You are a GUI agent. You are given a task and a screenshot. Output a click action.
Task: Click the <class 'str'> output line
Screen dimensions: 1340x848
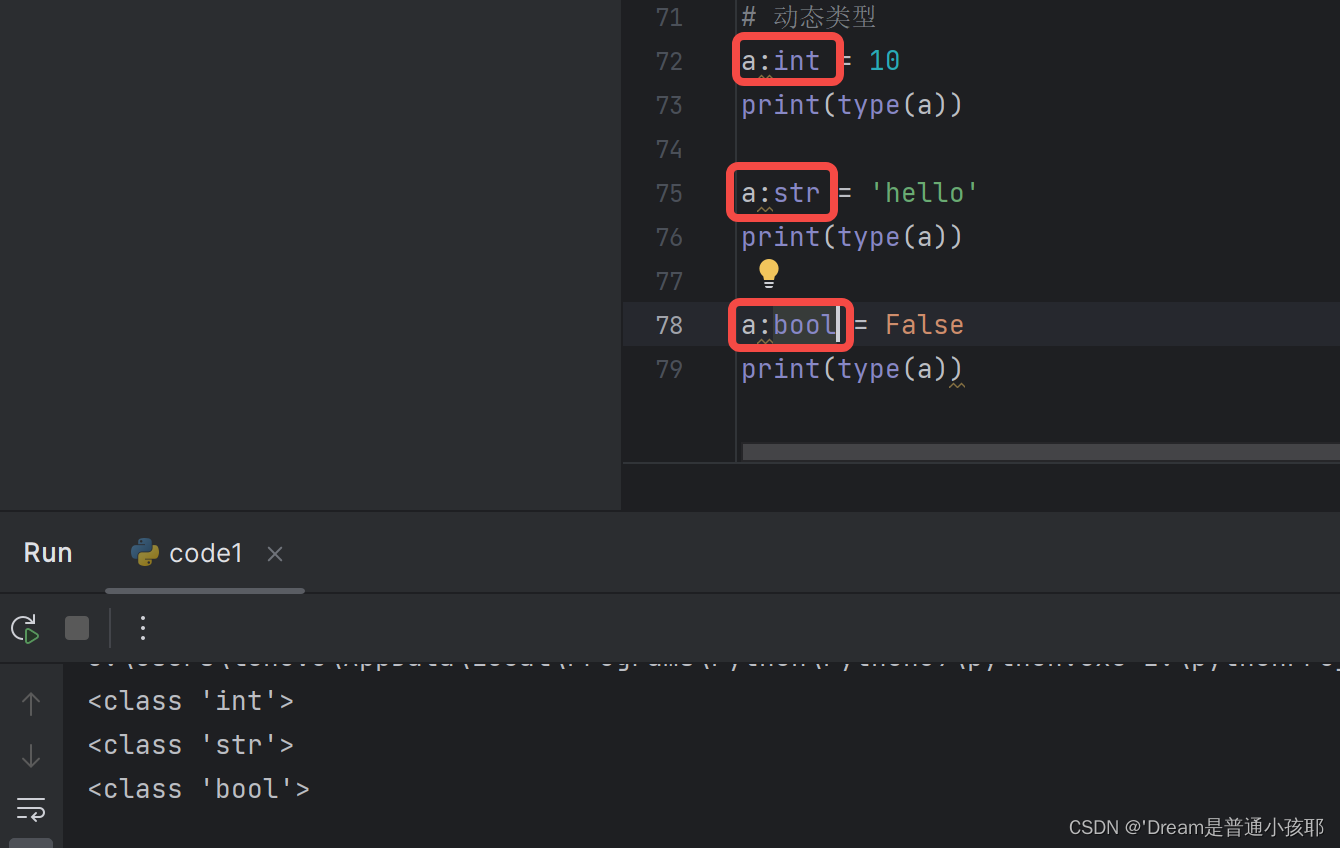click(x=191, y=745)
